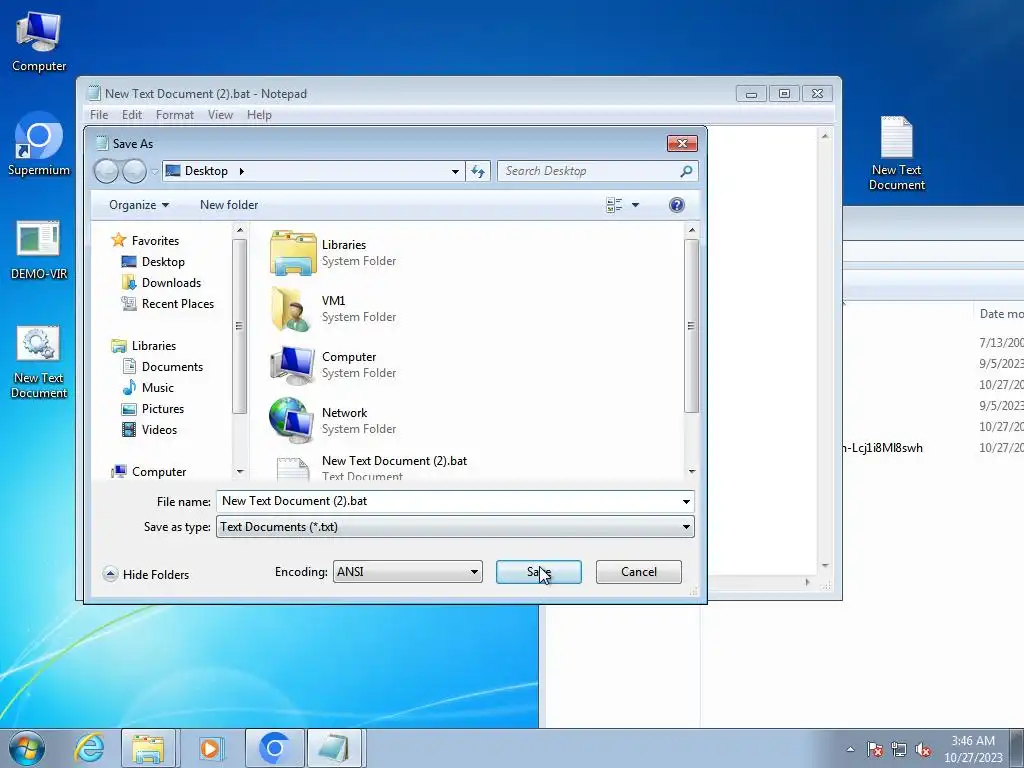The image size is (1024, 768).
Task: Open Windows Explorer from taskbar
Action: [148, 748]
